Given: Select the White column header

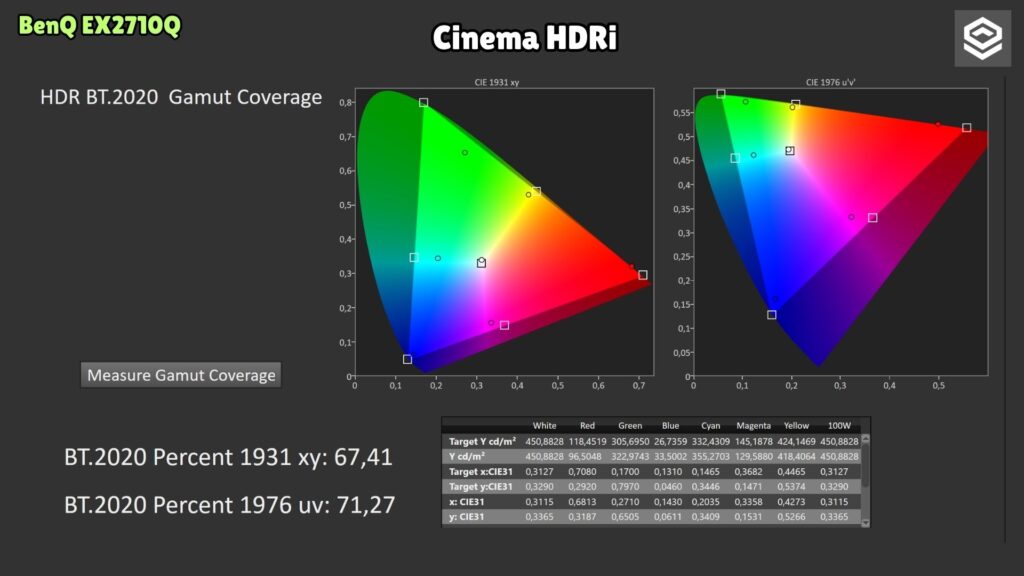Looking at the screenshot, I should coord(544,426).
